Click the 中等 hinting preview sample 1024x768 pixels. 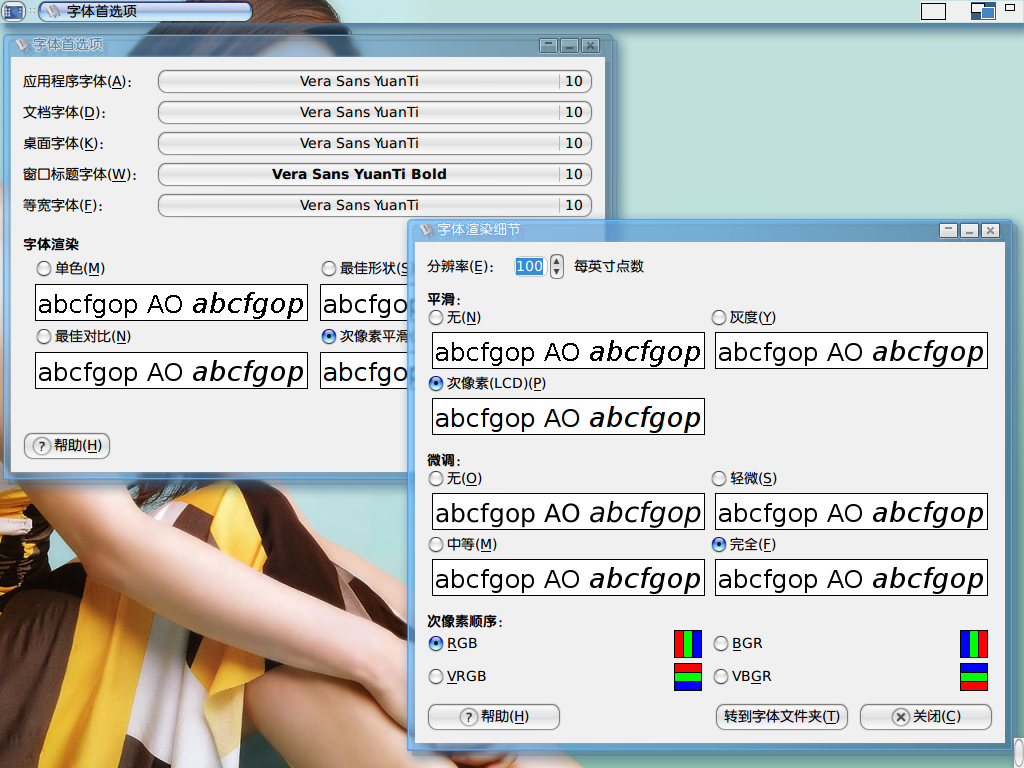[568, 578]
